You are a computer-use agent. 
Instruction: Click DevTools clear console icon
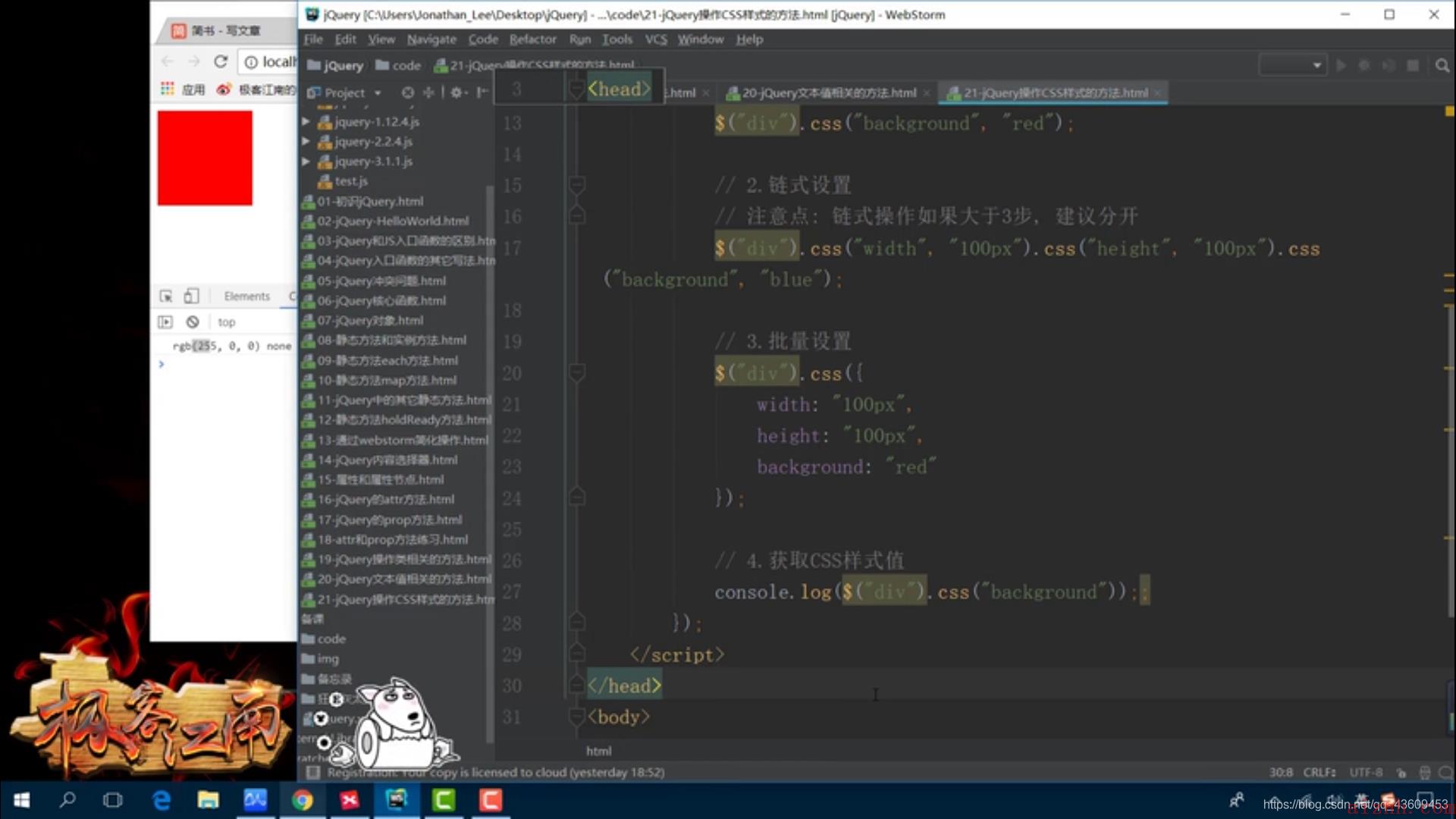pyautogui.click(x=193, y=322)
